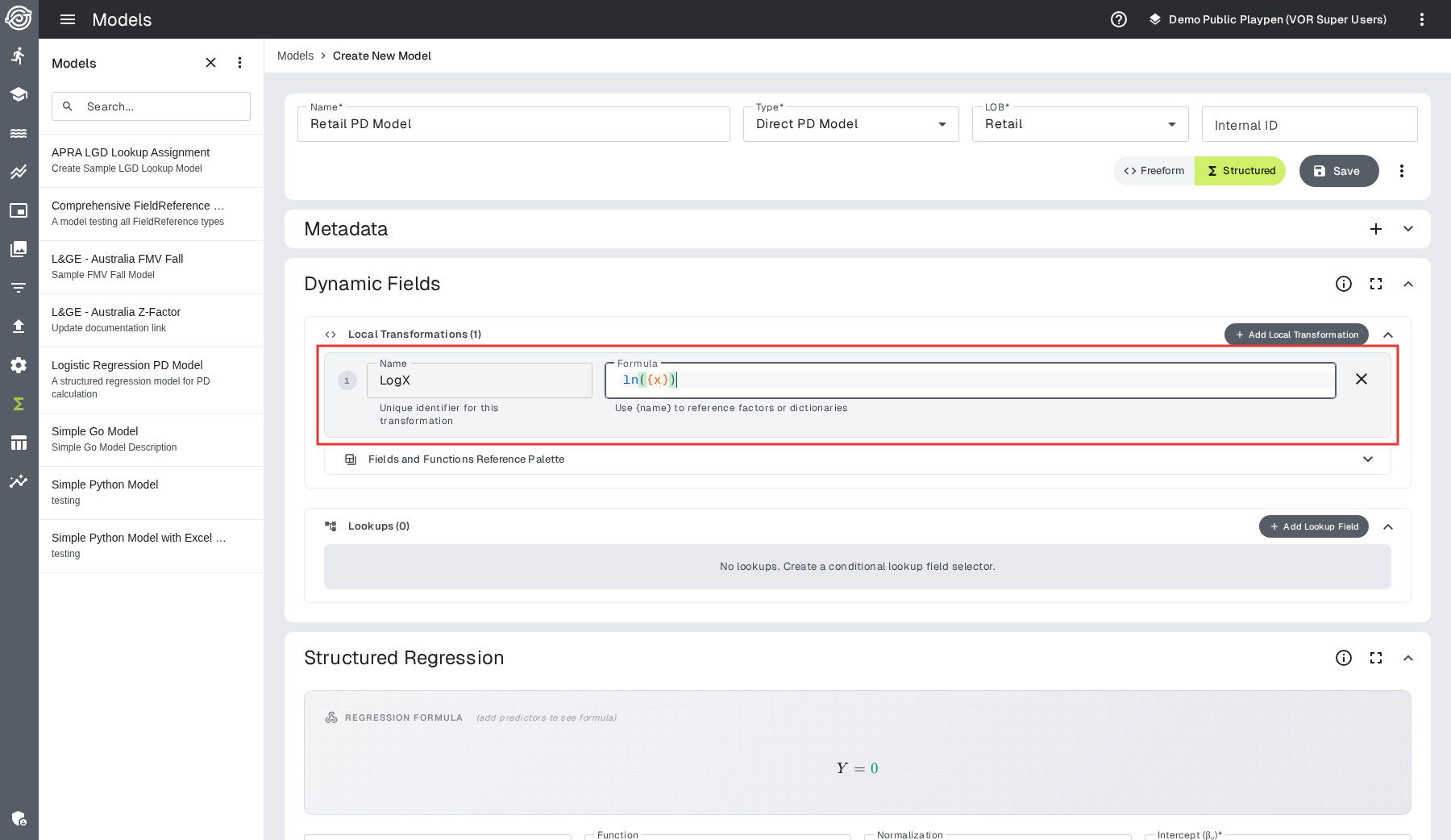
Task: Remove the LogX transformation row
Action: tap(1361, 379)
